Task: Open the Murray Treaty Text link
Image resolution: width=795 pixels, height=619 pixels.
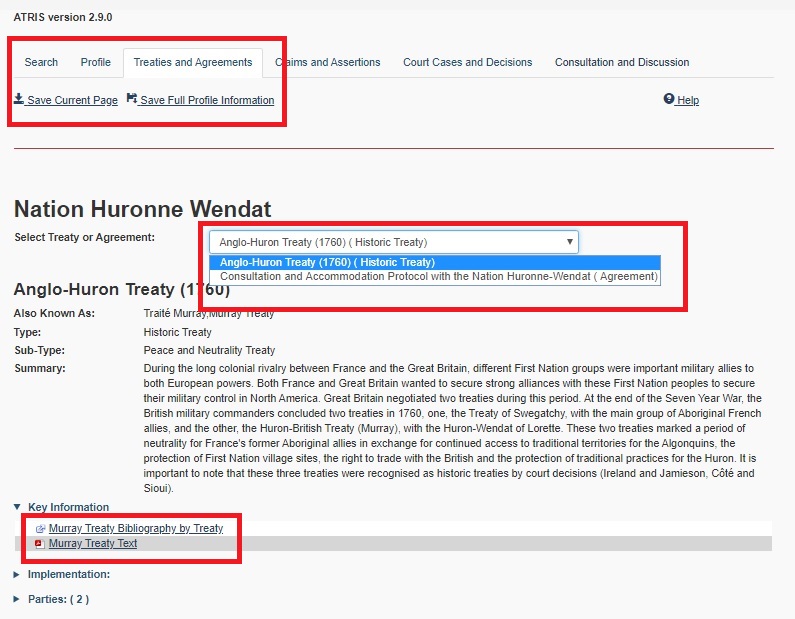Action: pos(93,544)
